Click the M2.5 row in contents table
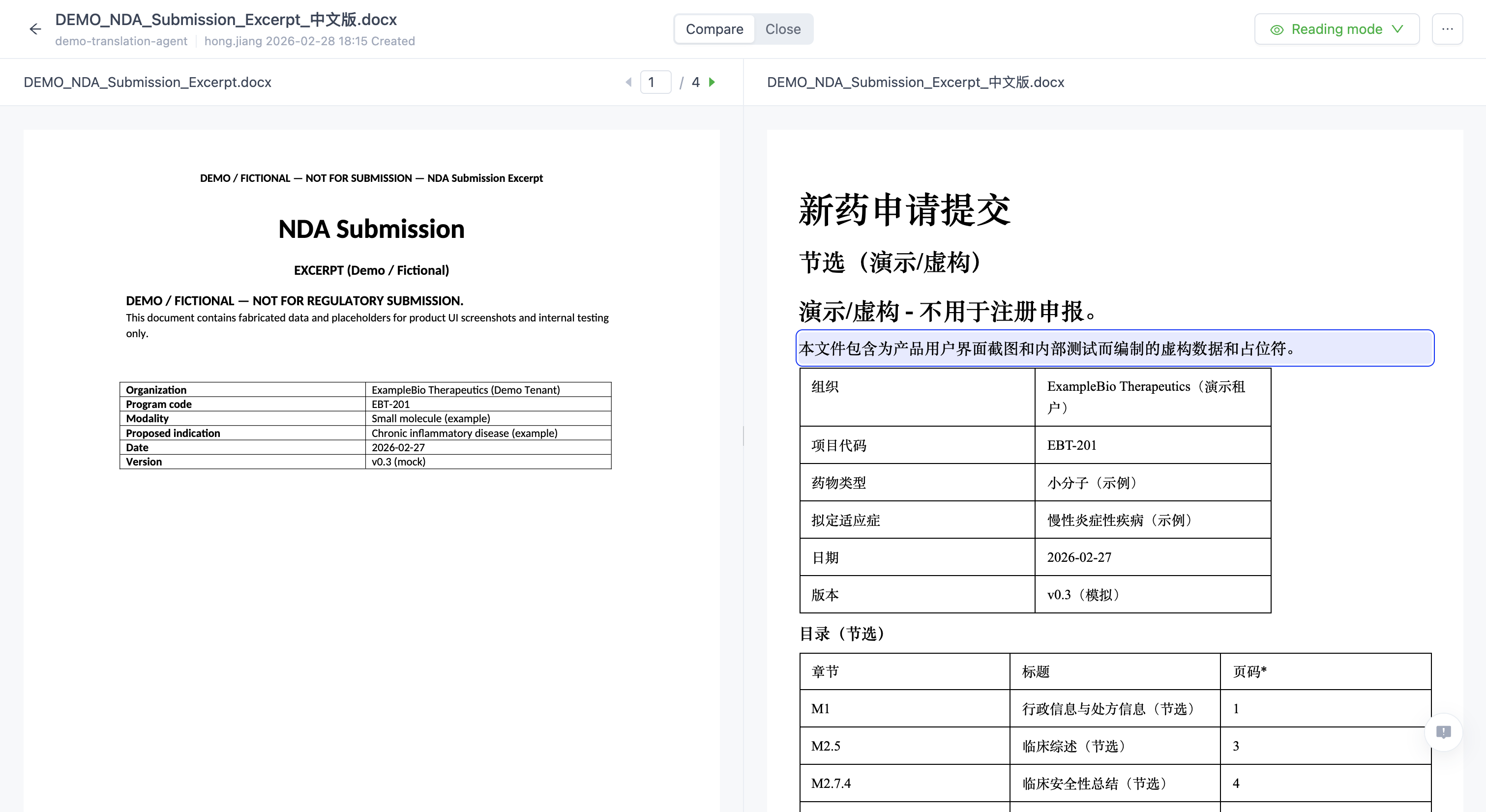 [x=826, y=746]
